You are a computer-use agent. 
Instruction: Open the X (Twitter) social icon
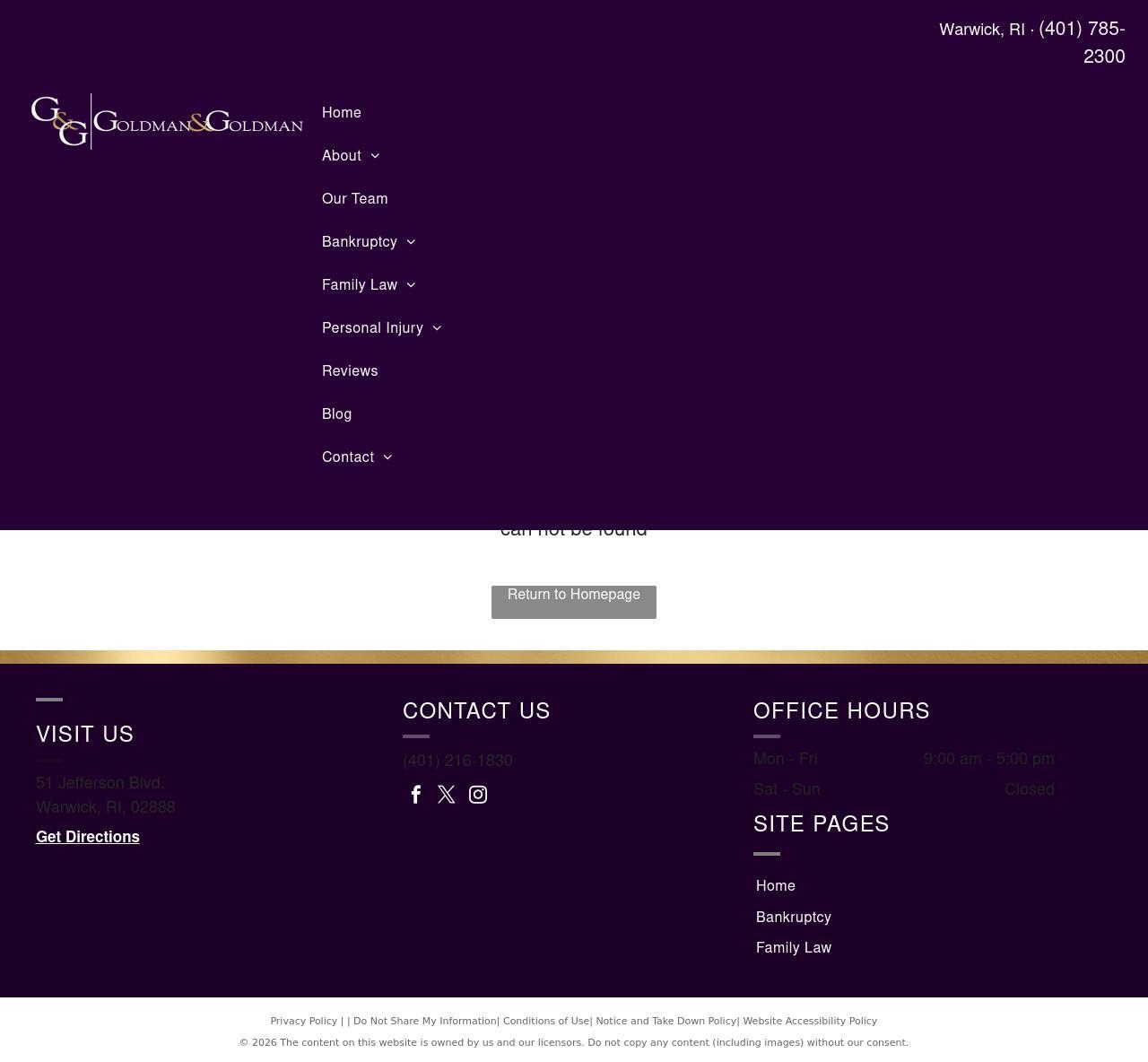[x=447, y=795]
